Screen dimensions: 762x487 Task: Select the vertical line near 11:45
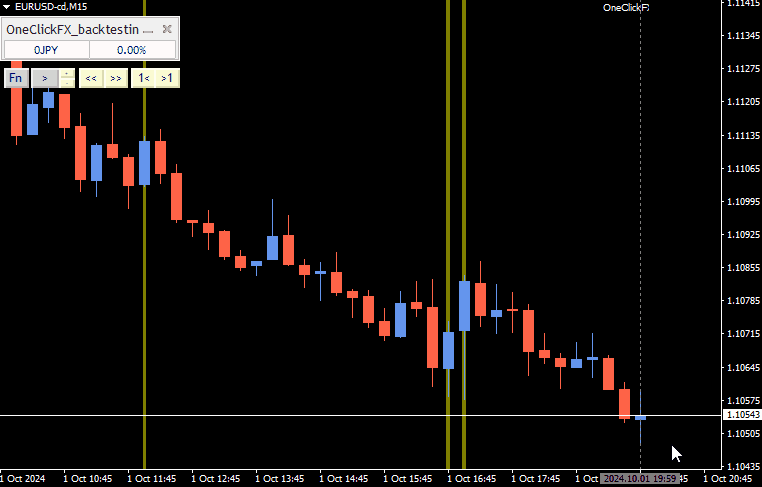(x=144, y=300)
